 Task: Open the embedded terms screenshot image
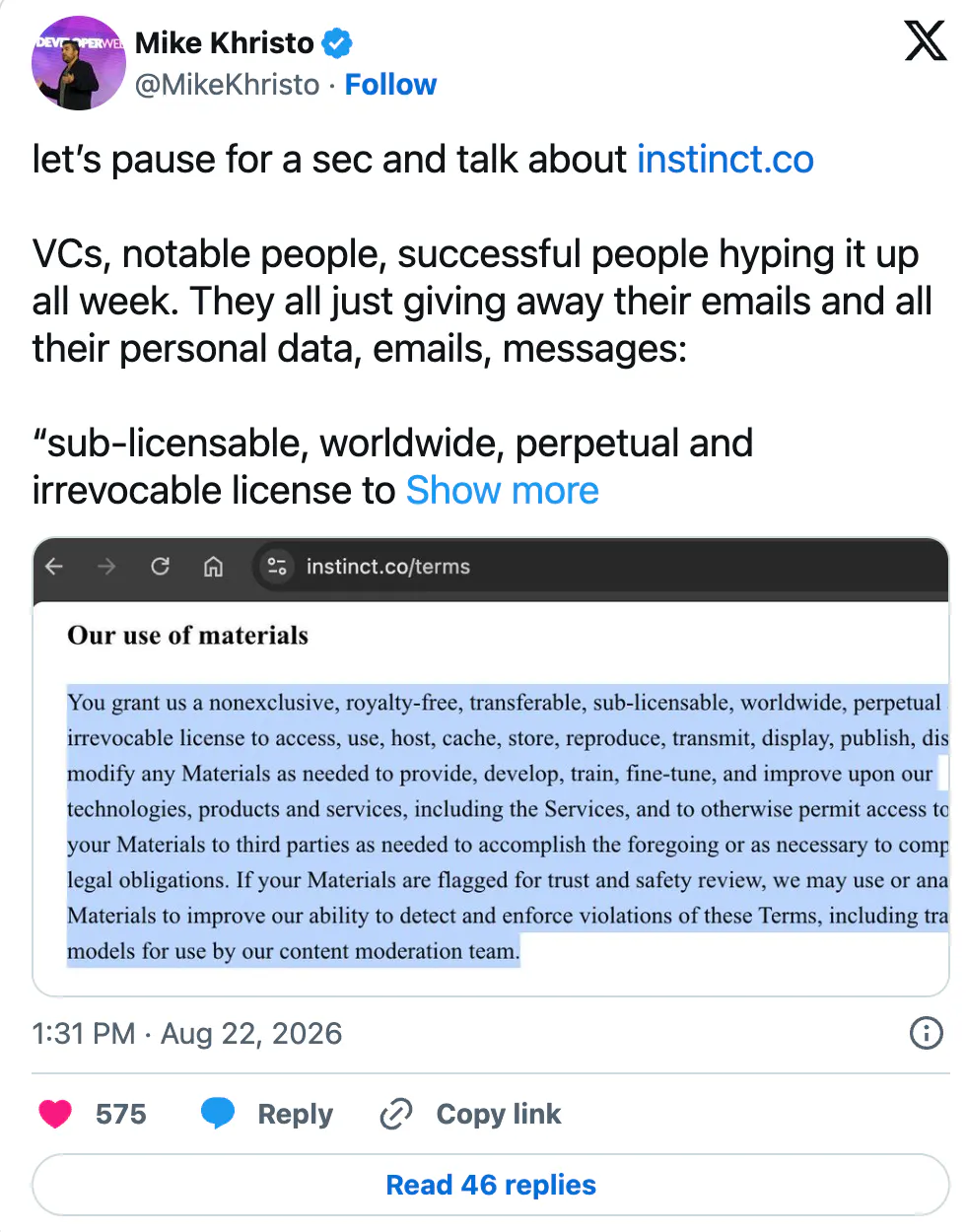pyautogui.click(x=491, y=767)
